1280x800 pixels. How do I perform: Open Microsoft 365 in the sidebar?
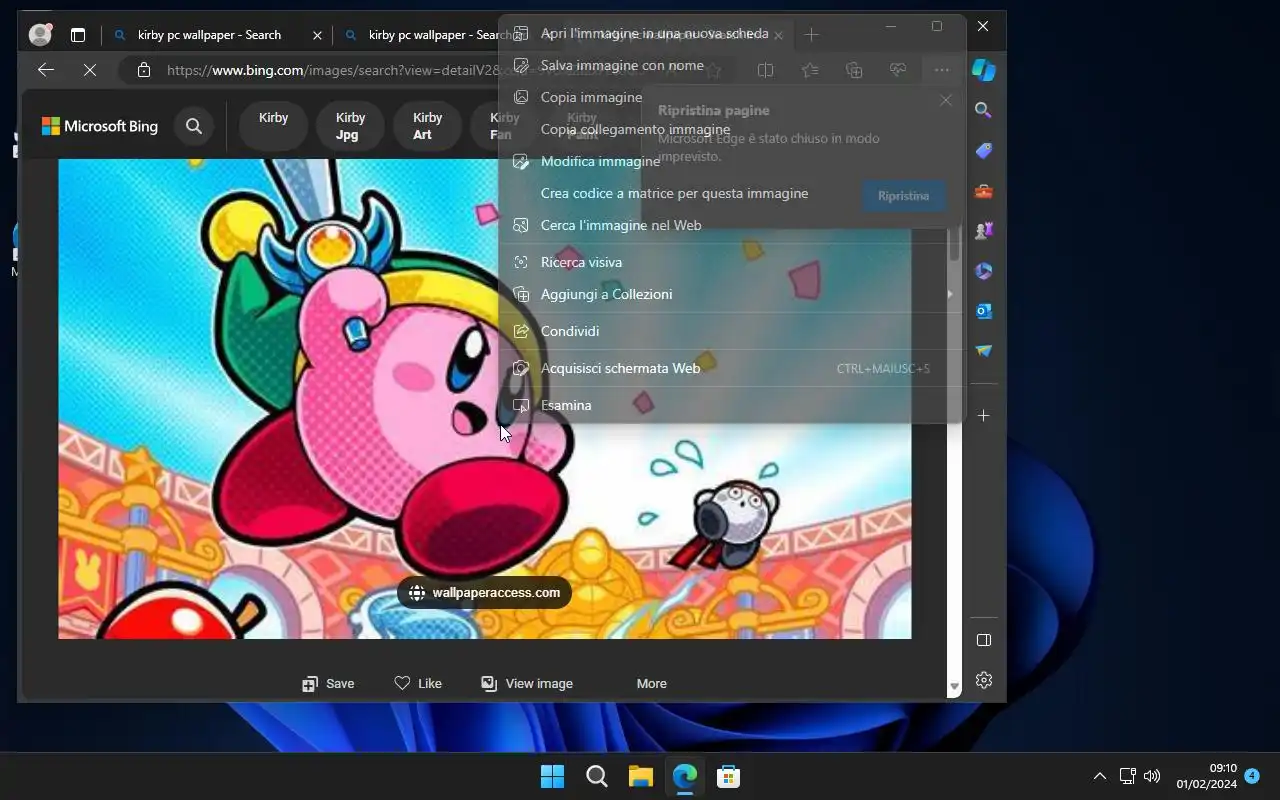(x=984, y=270)
